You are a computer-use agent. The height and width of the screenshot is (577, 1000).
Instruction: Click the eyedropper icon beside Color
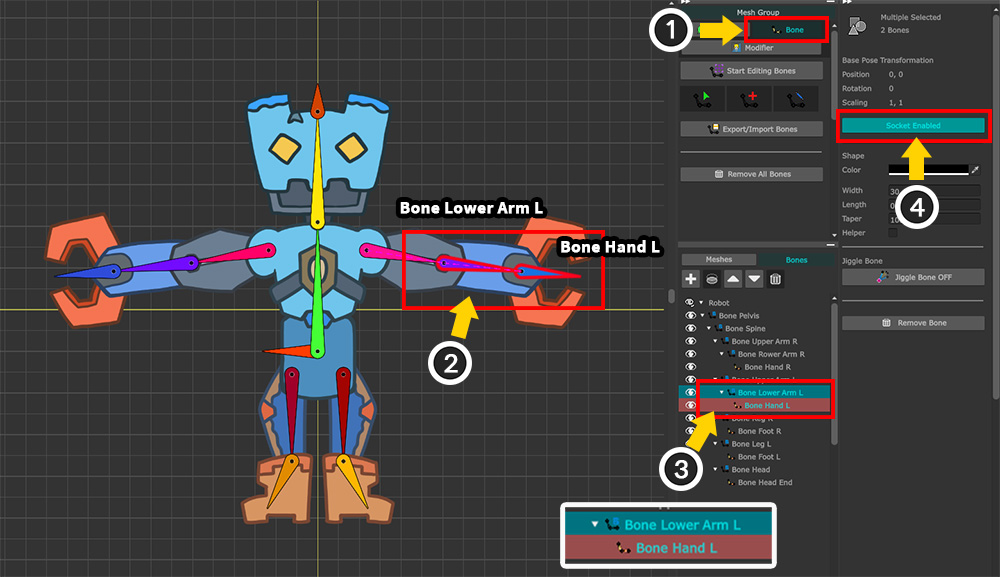pyautogui.click(x=975, y=170)
